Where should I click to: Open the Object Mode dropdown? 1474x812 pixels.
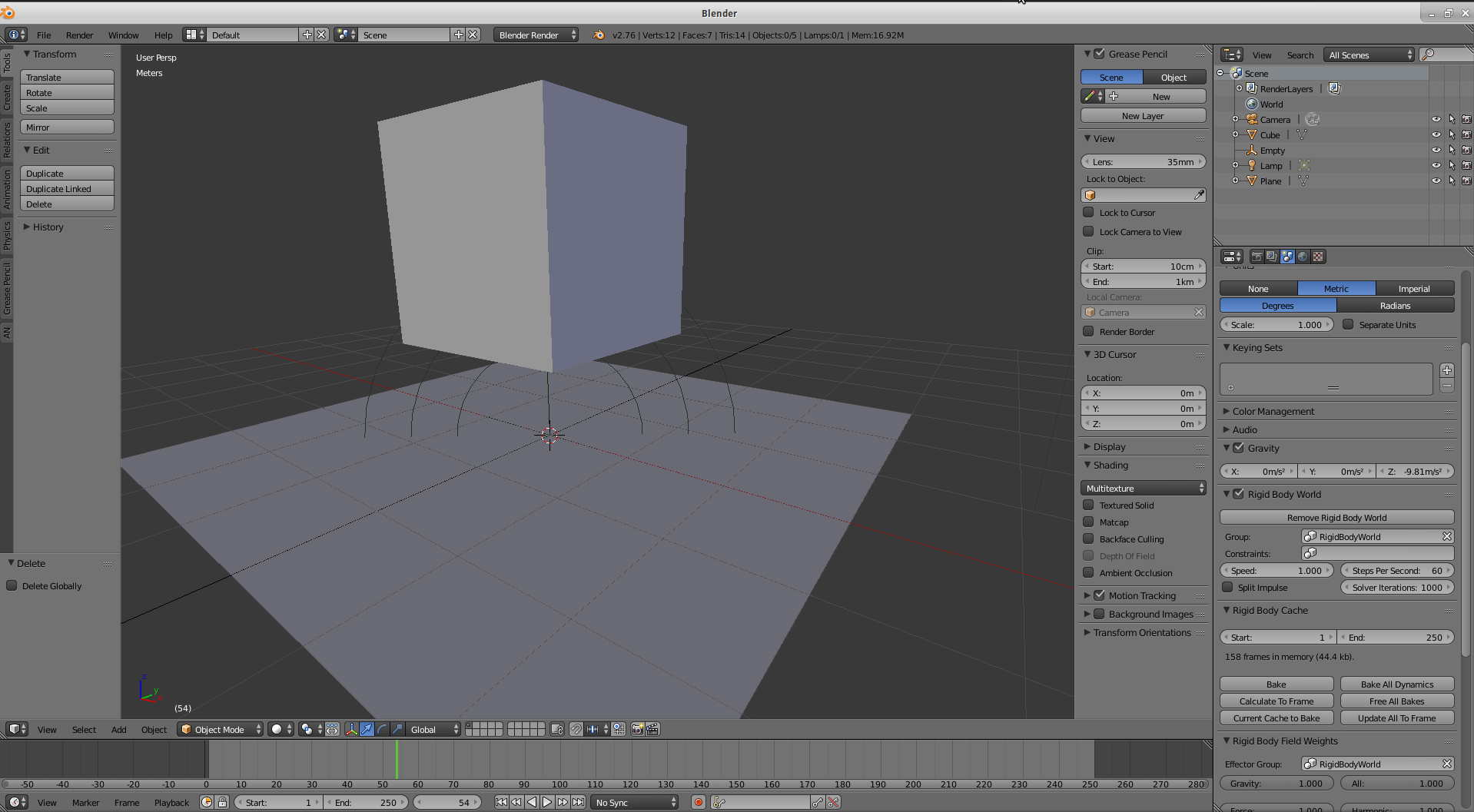point(221,729)
